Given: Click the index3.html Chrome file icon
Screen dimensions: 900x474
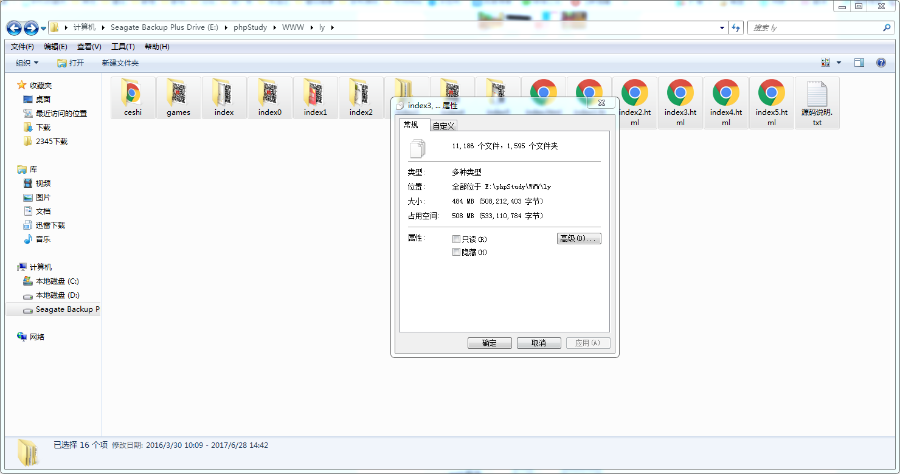Looking at the screenshot, I should (x=680, y=93).
